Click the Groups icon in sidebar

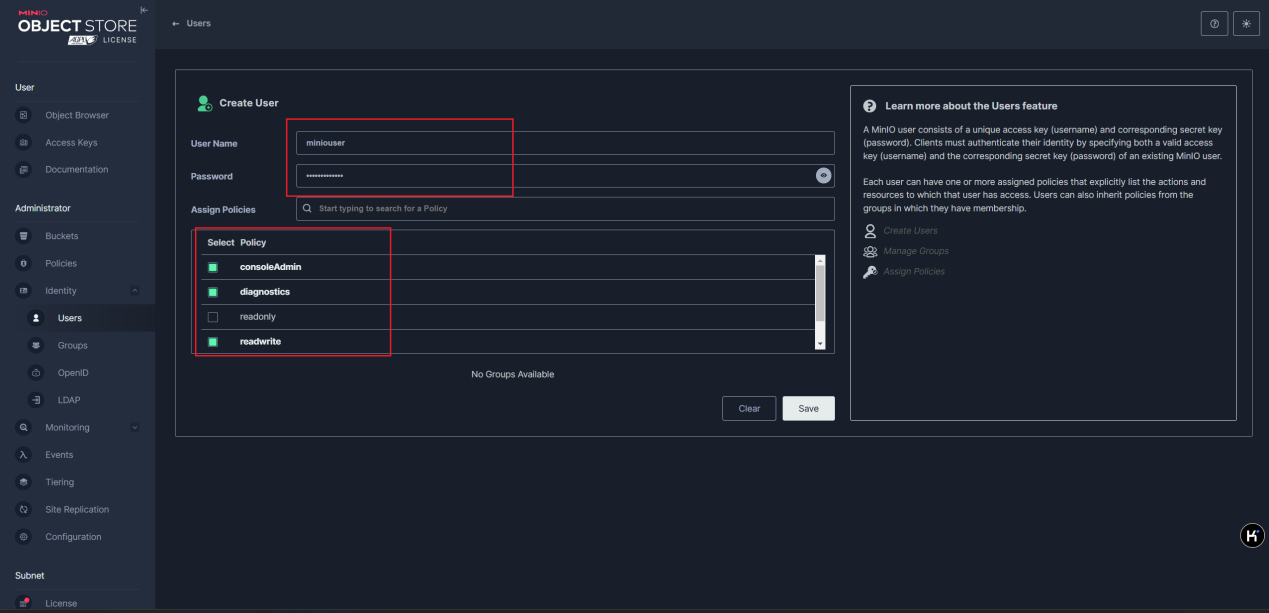coord(37,345)
